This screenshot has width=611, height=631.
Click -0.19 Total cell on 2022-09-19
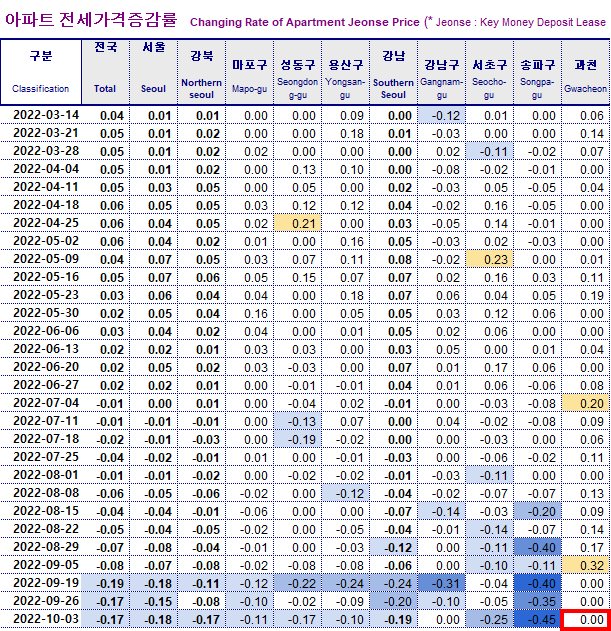tap(105, 583)
